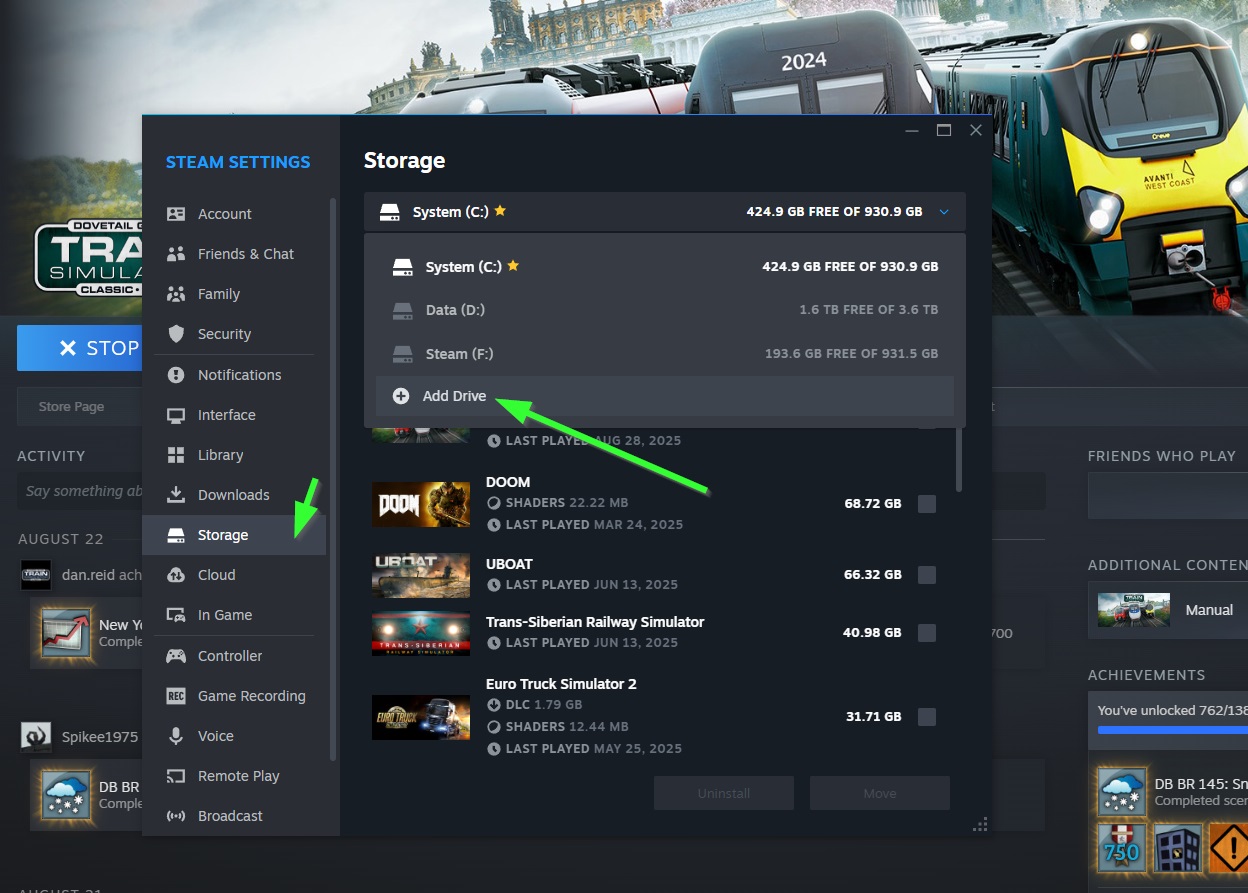Click the Cloud icon in sidebar
Screen dimensions: 1248x893
(x=176, y=575)
